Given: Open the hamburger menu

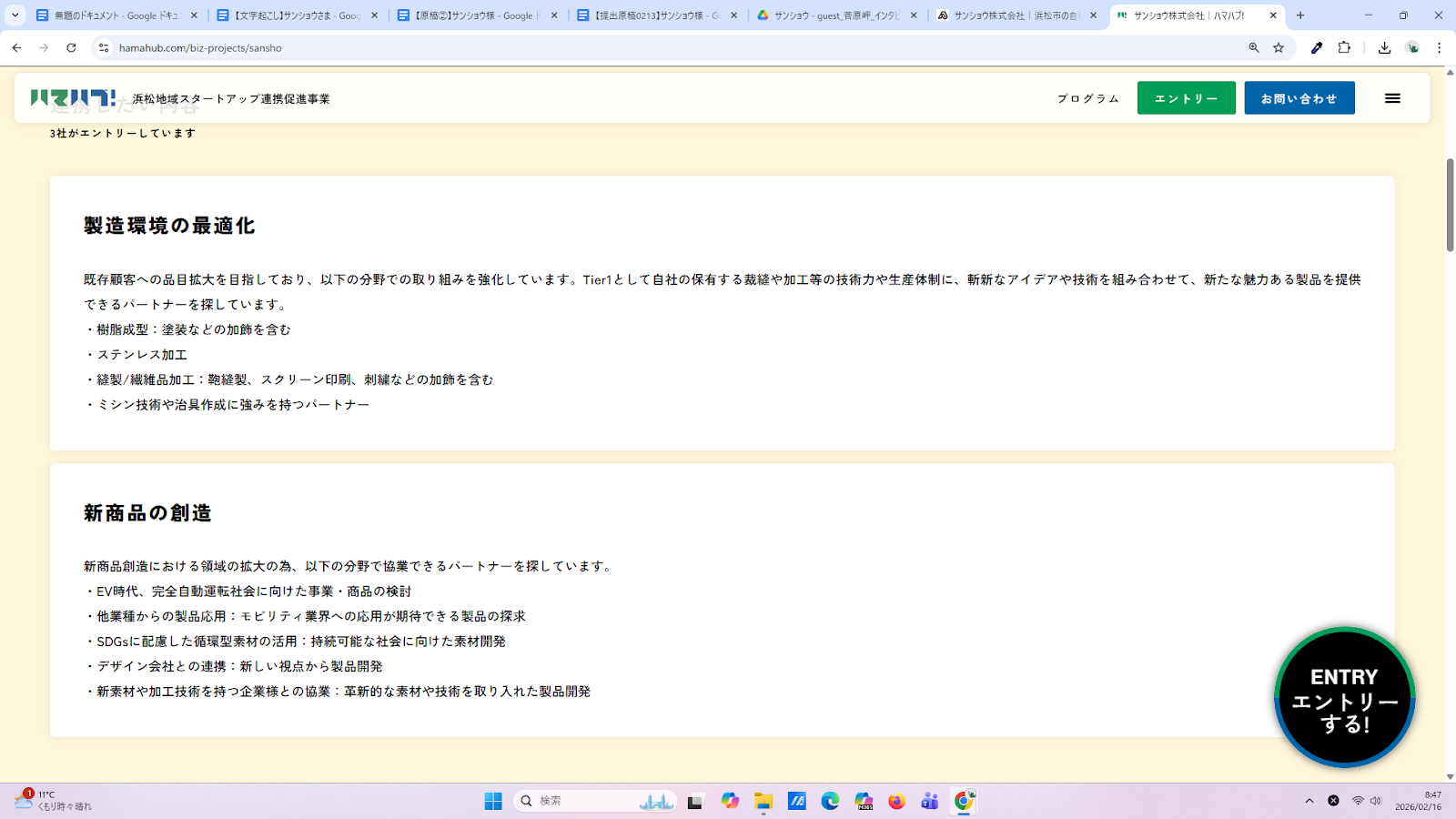Looking at the screenshot, I should click(1392, 98).
